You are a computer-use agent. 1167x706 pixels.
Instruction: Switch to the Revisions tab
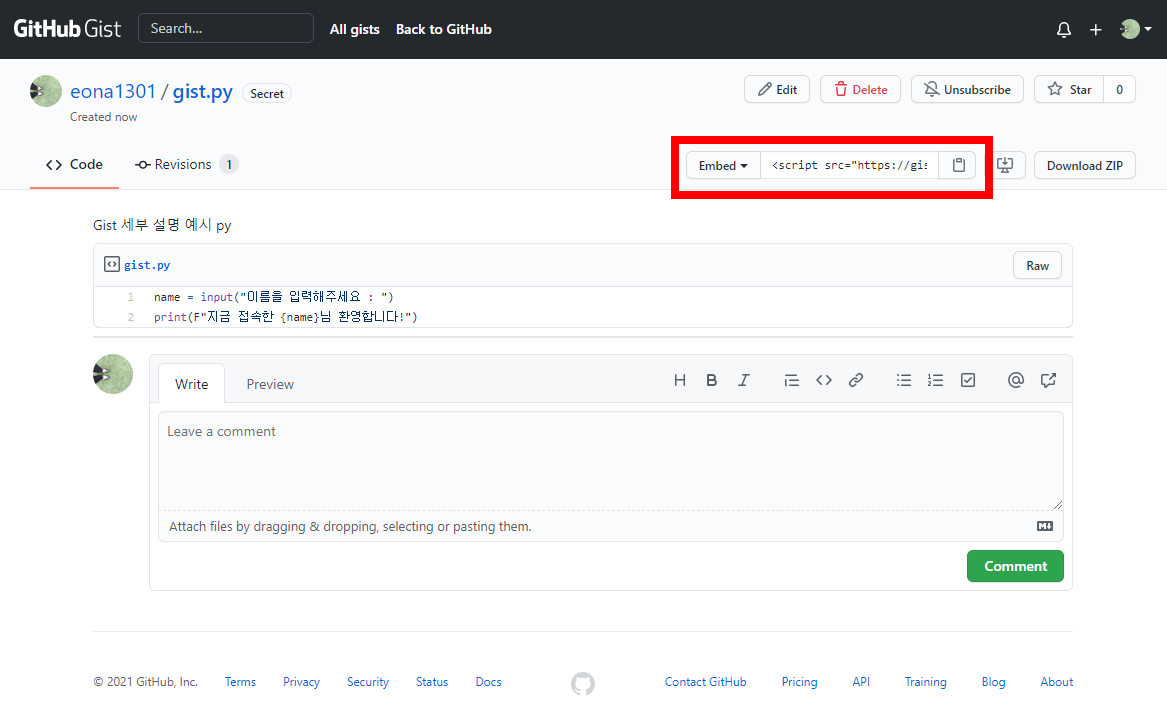[x=186, y=164]
